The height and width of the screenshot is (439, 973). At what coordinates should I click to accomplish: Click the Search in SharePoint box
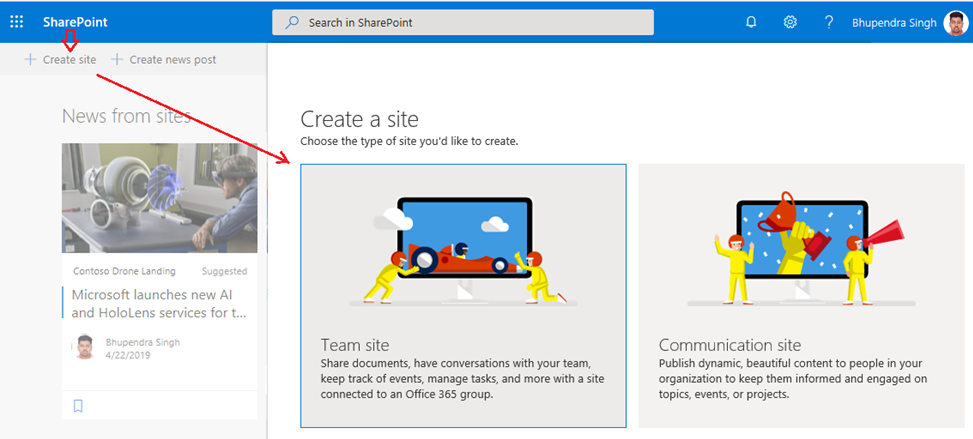point(463,22)
